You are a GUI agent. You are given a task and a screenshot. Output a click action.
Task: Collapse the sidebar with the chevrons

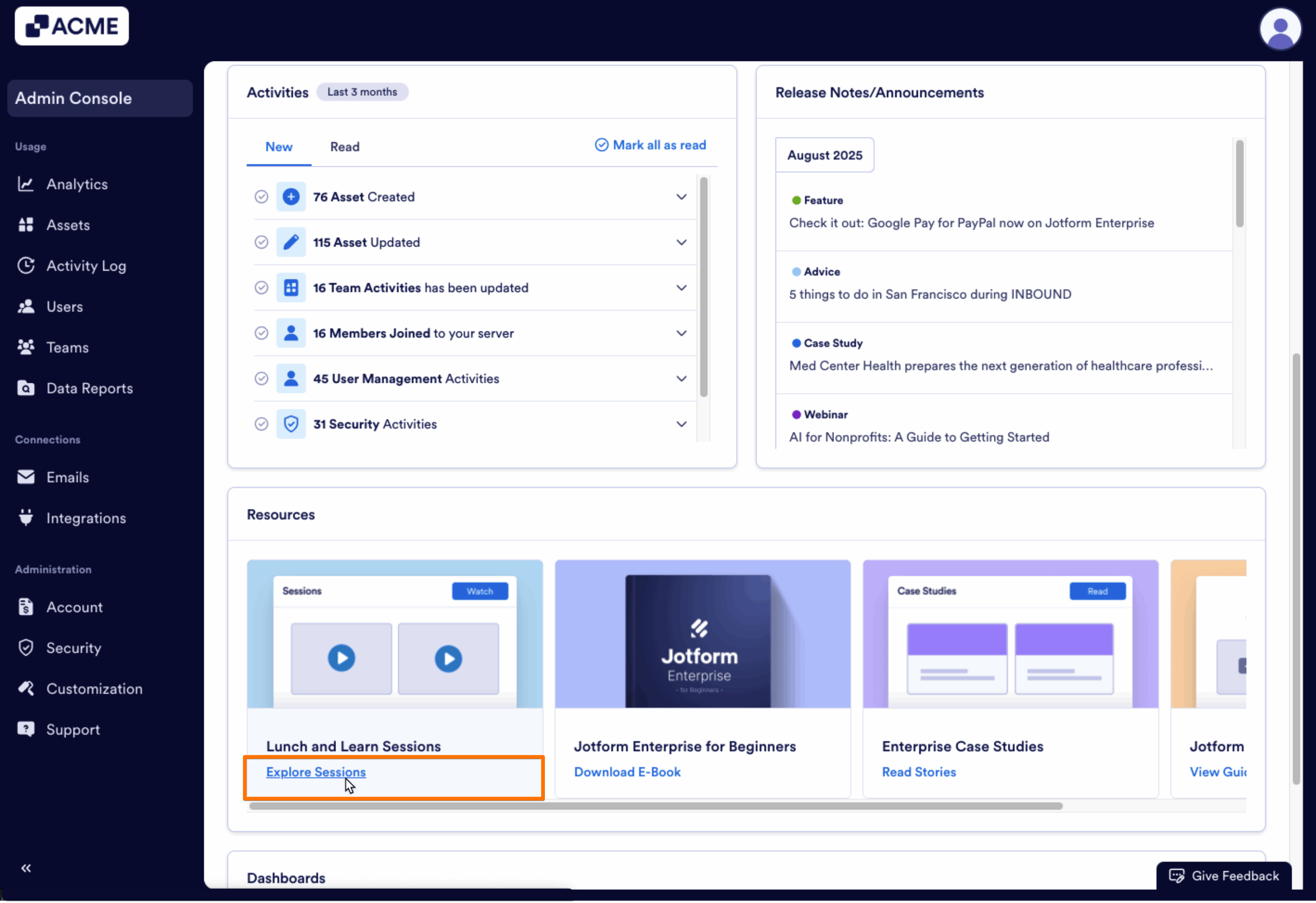[26, 868]
